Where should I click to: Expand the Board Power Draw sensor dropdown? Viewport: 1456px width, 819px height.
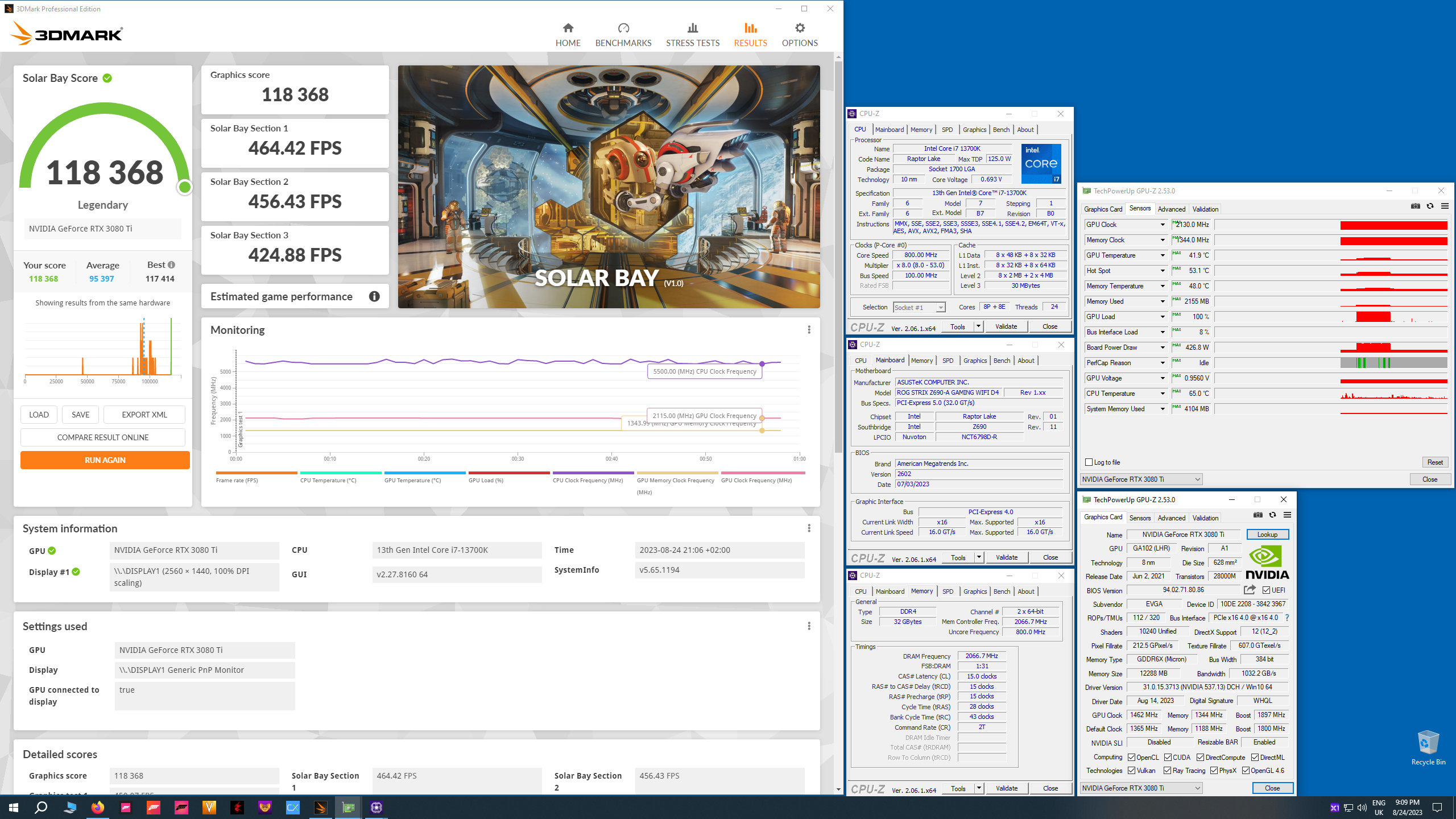(1163, 348)
